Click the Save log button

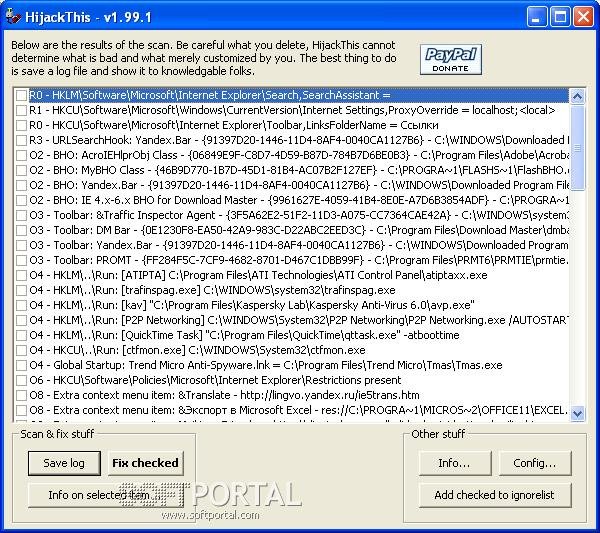[x=64, y=463]
